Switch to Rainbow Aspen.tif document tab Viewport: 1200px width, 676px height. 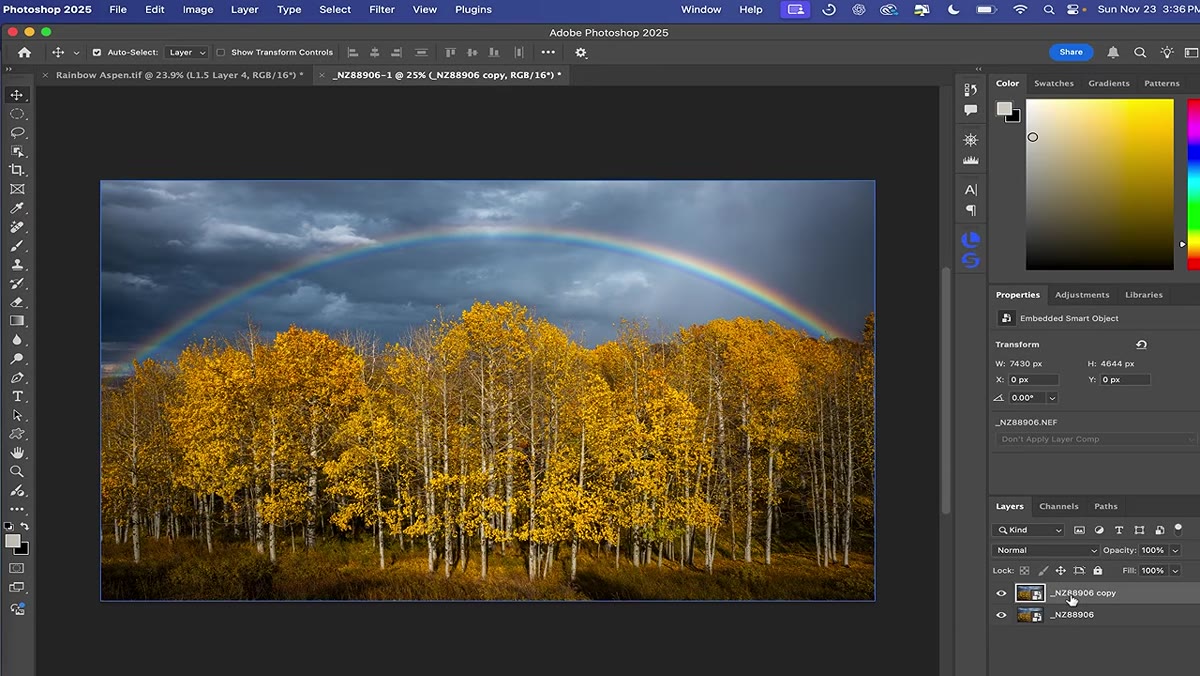click(x=180, y=75)
